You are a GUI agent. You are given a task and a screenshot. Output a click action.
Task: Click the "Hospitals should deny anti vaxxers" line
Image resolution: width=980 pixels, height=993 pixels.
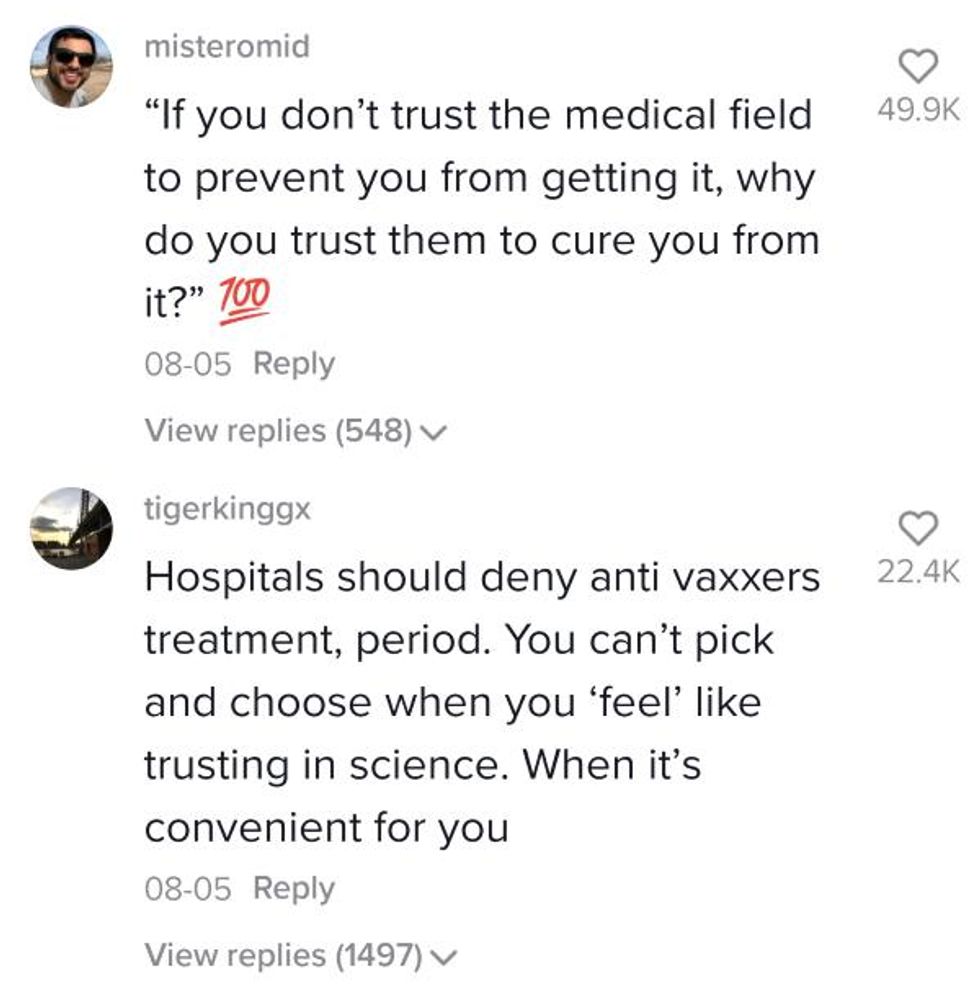(482, 577)
